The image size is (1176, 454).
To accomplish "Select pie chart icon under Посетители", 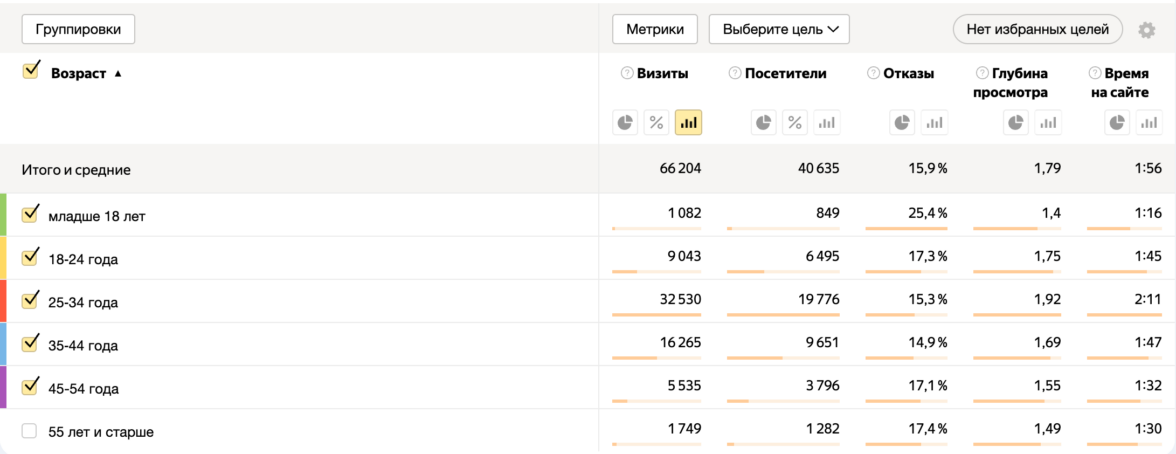I will pos(764,122).
